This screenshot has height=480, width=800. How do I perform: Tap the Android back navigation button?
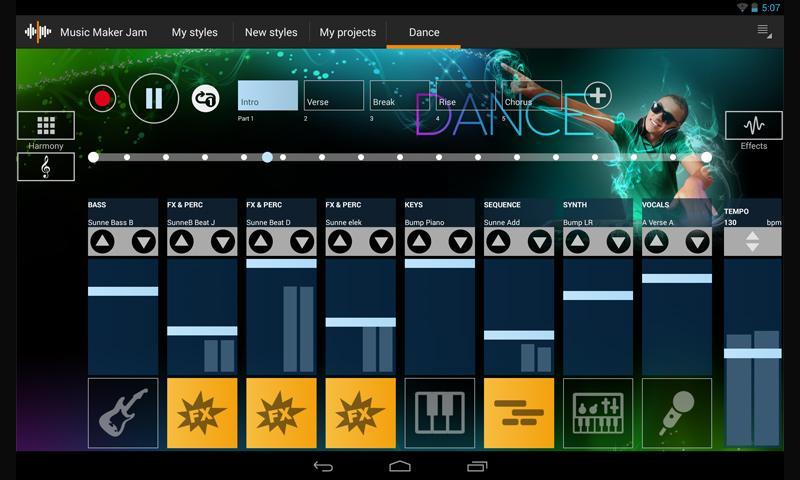point(323,466)
